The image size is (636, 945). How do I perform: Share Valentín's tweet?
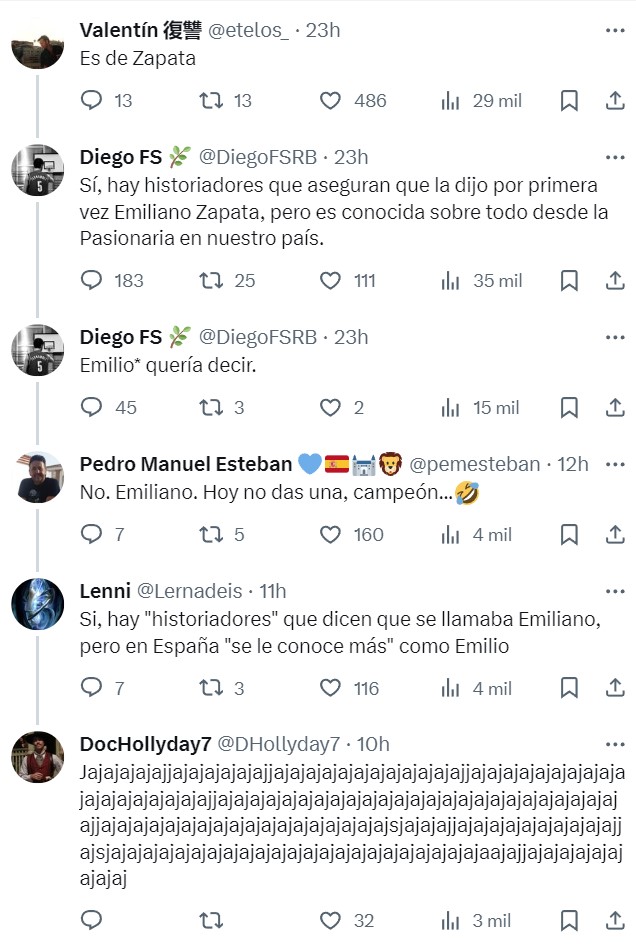tap(613, 100)
